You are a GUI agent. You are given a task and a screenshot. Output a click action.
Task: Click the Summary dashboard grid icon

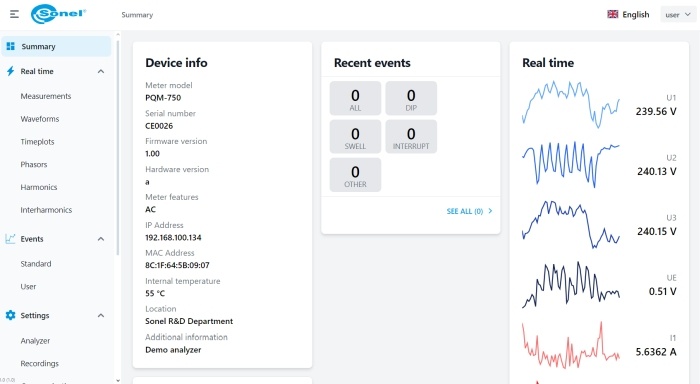[x=11, y=46]
